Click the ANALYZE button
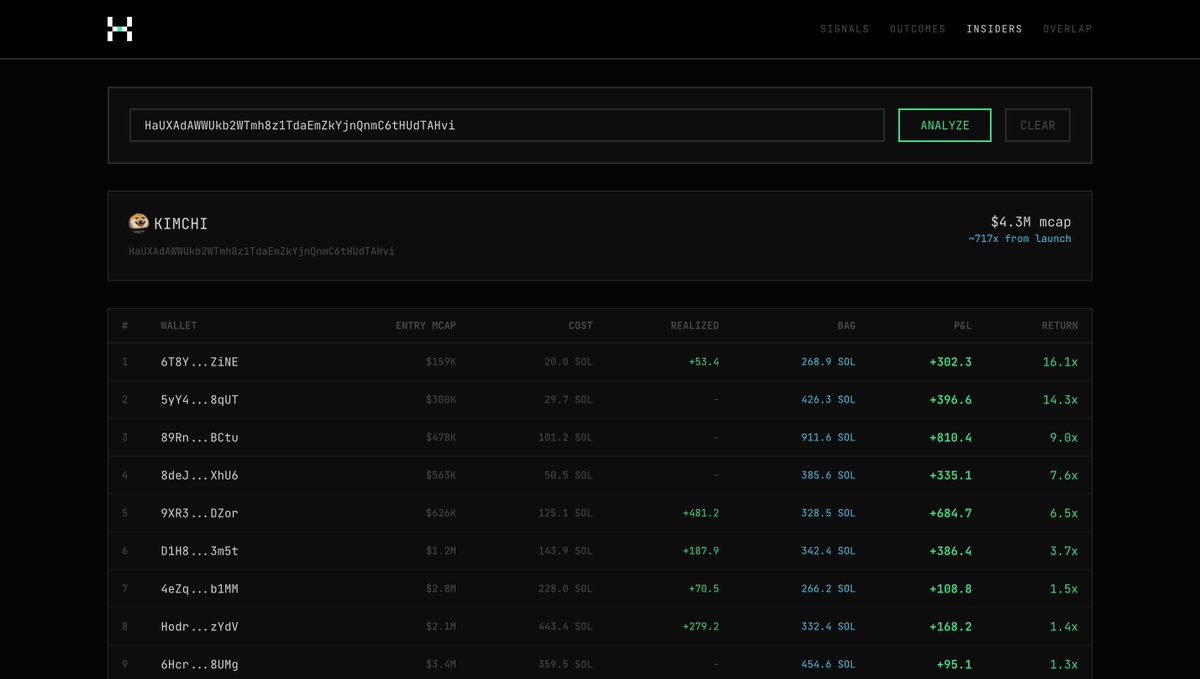 click(945, 125)
